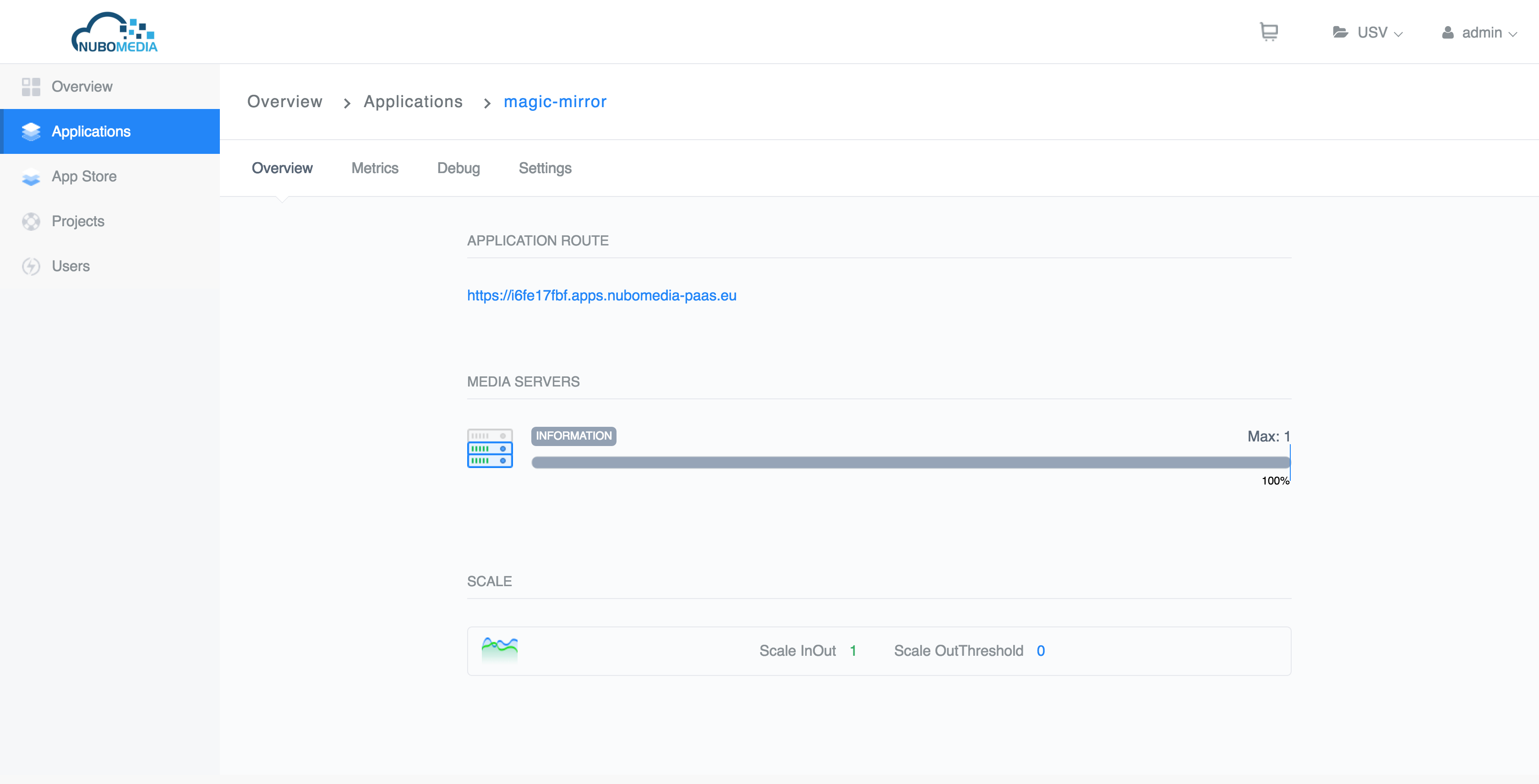Viewport: 1539px width, 784px height.
Task: Click the Projects lifebuoy icon
Action: [31, 222]
